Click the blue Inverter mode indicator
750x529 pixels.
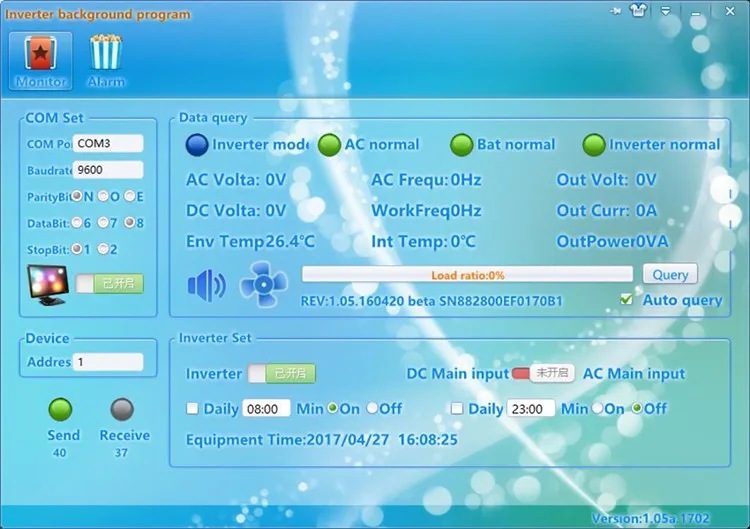pos(197,144)
